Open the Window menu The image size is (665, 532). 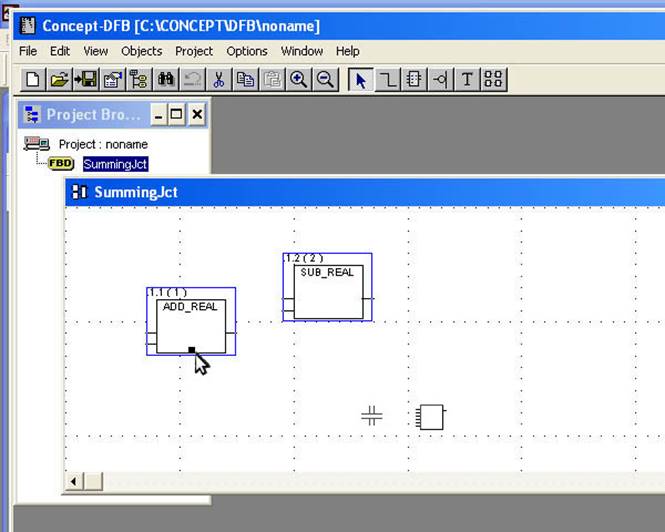[x=302, y=51]
